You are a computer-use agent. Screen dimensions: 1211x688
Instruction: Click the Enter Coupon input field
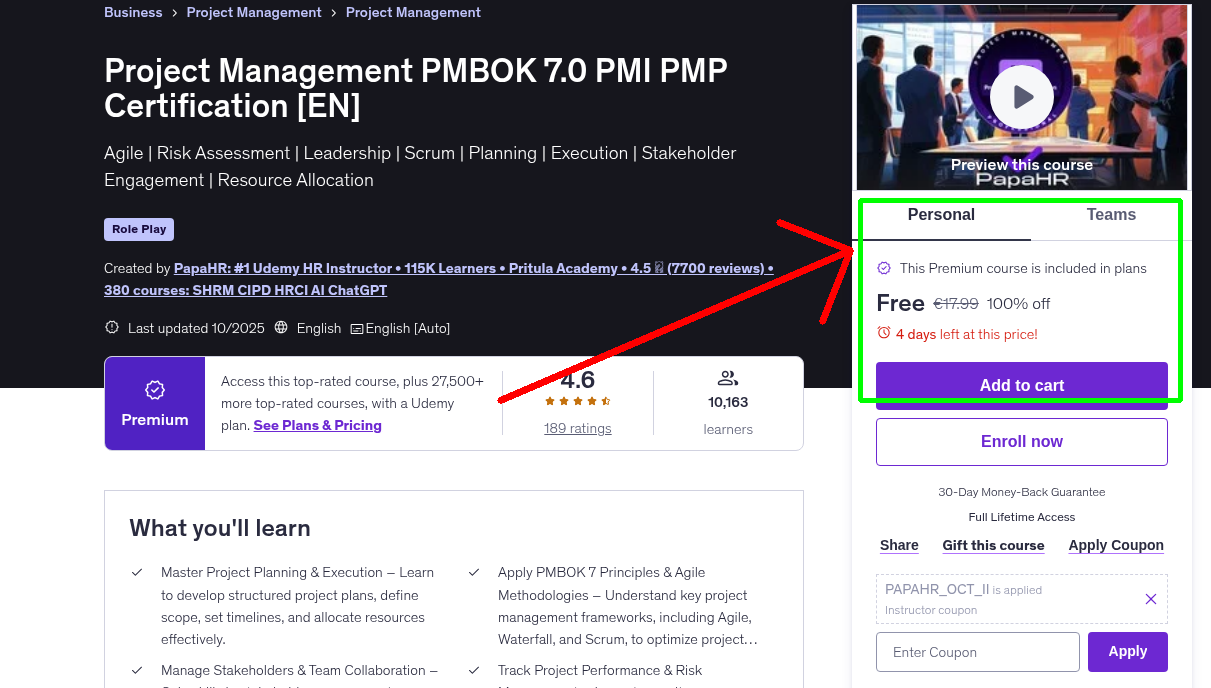pyautogui.click(x=977, y=652)
